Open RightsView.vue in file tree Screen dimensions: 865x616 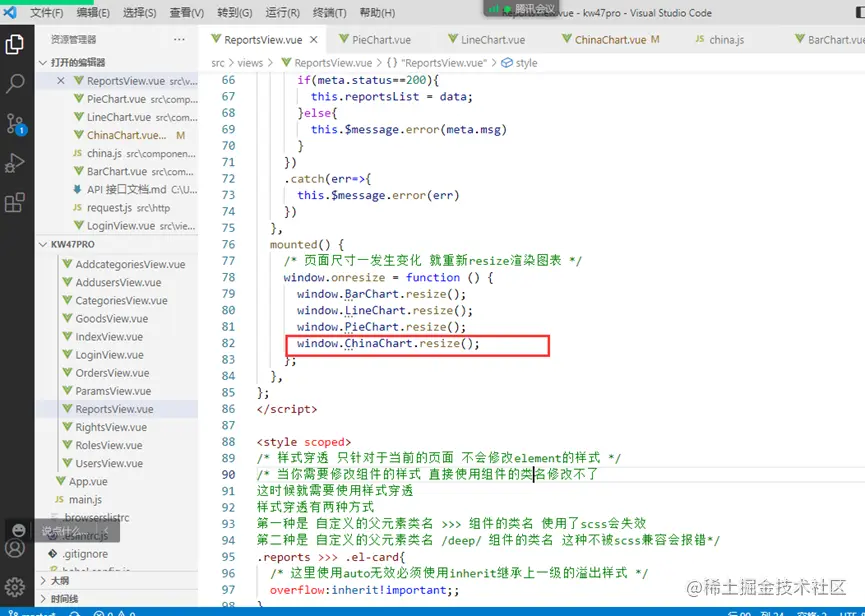click(x=116, y=427)
